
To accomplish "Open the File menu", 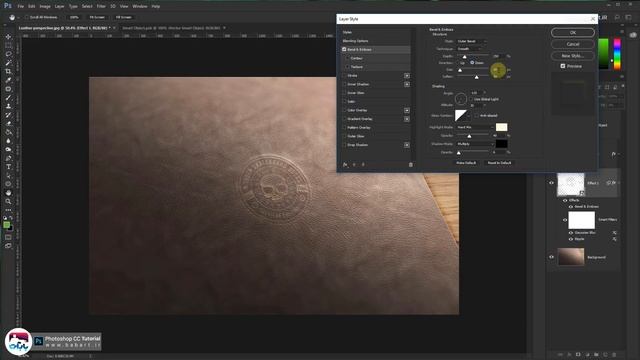I will click(20, 7).
